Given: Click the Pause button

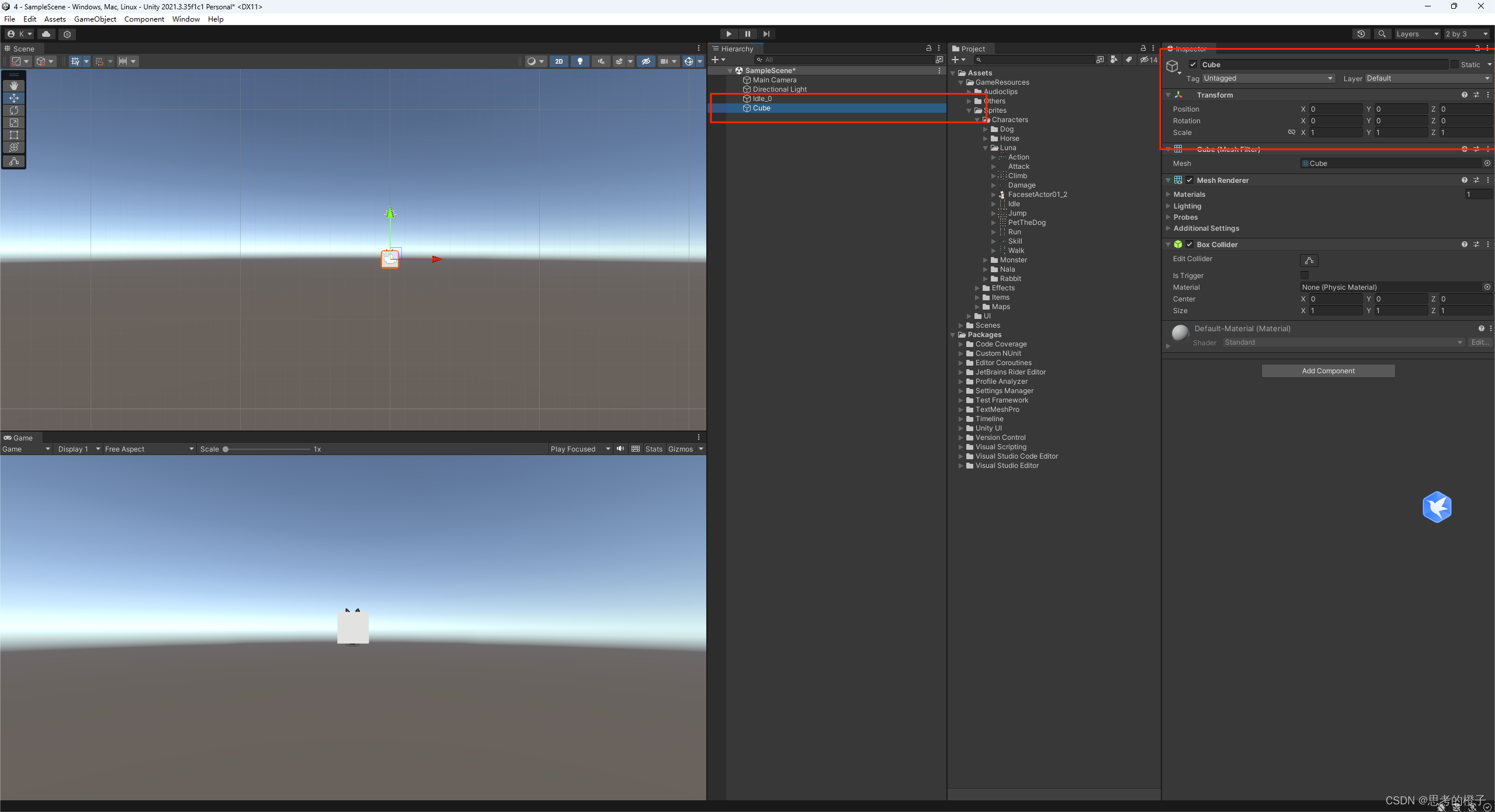Looking at the screenshot, I should (747, 34).
